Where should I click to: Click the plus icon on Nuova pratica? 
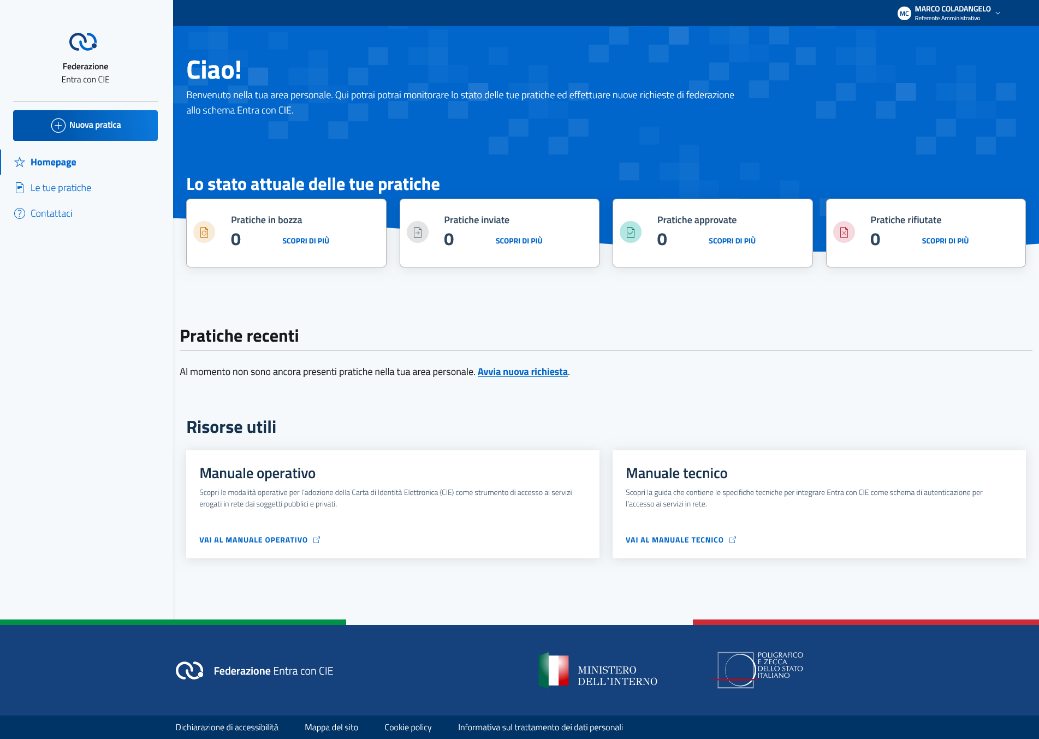coord(58,125)
